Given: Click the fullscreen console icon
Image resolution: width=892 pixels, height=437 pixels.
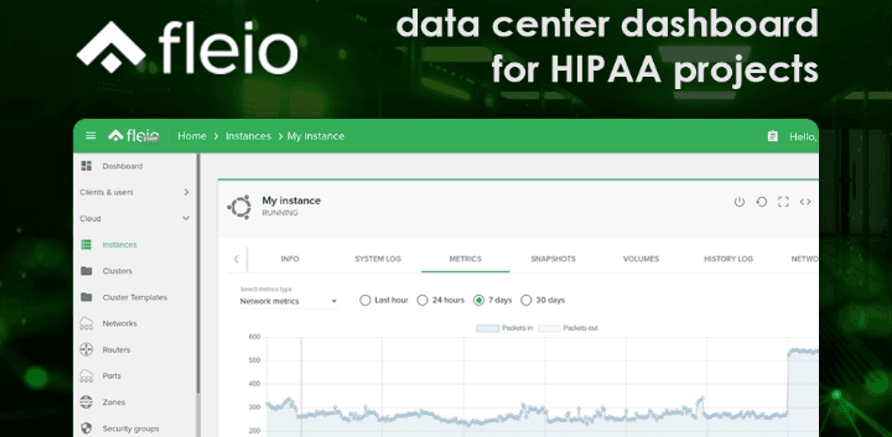Looking at the screenshot, I should click(x=783, y=202).
